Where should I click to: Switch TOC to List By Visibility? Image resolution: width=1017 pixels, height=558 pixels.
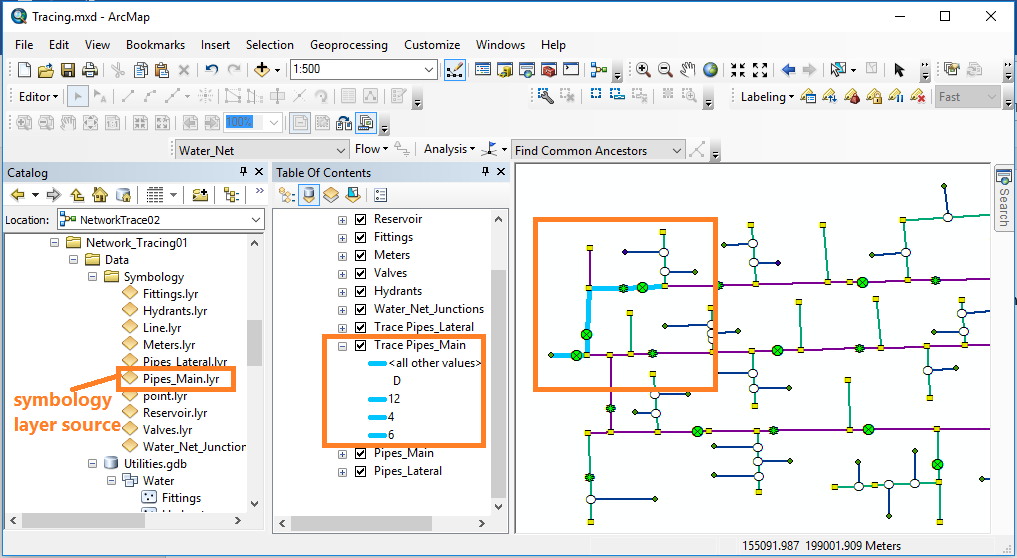(x=331, y=195)
